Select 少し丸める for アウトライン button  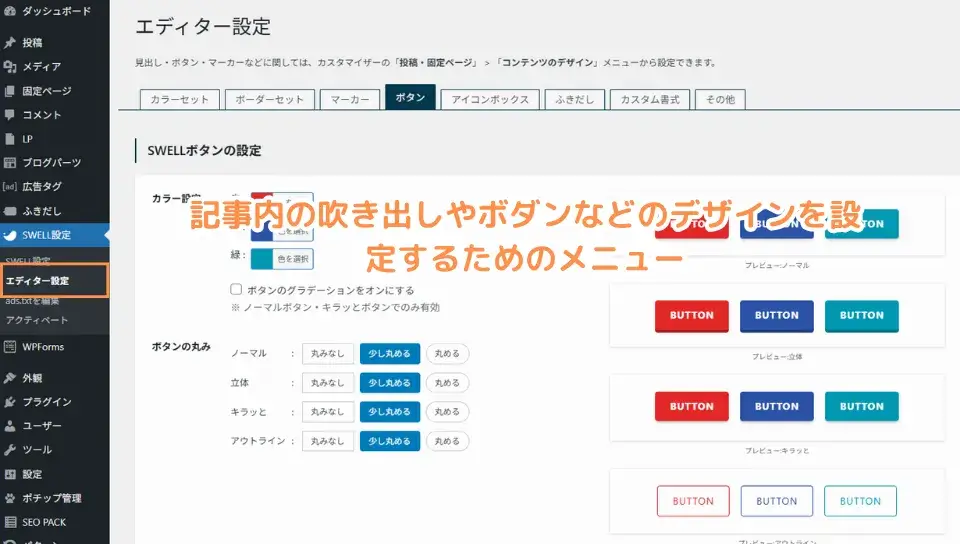coord(389,441)
